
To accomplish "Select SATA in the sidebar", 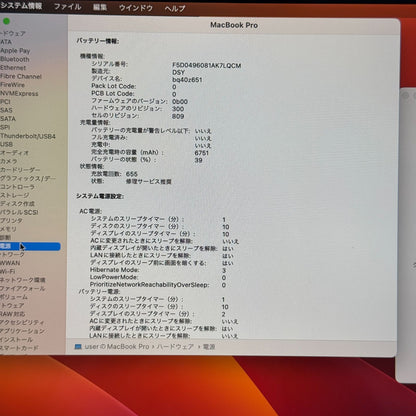I will (8, 119).
